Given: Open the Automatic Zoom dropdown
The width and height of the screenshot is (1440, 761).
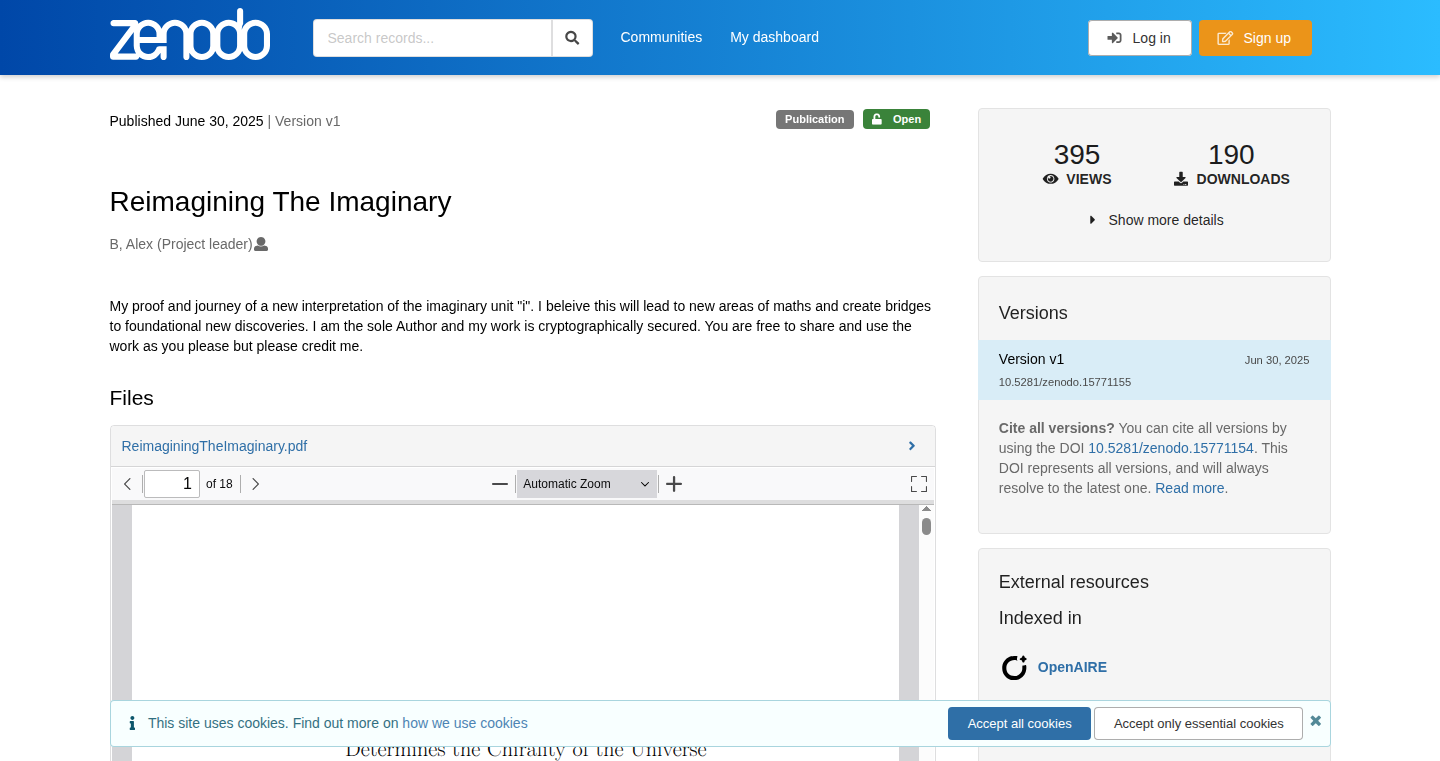Looking at the screenshot, I should tap(587, 484).
